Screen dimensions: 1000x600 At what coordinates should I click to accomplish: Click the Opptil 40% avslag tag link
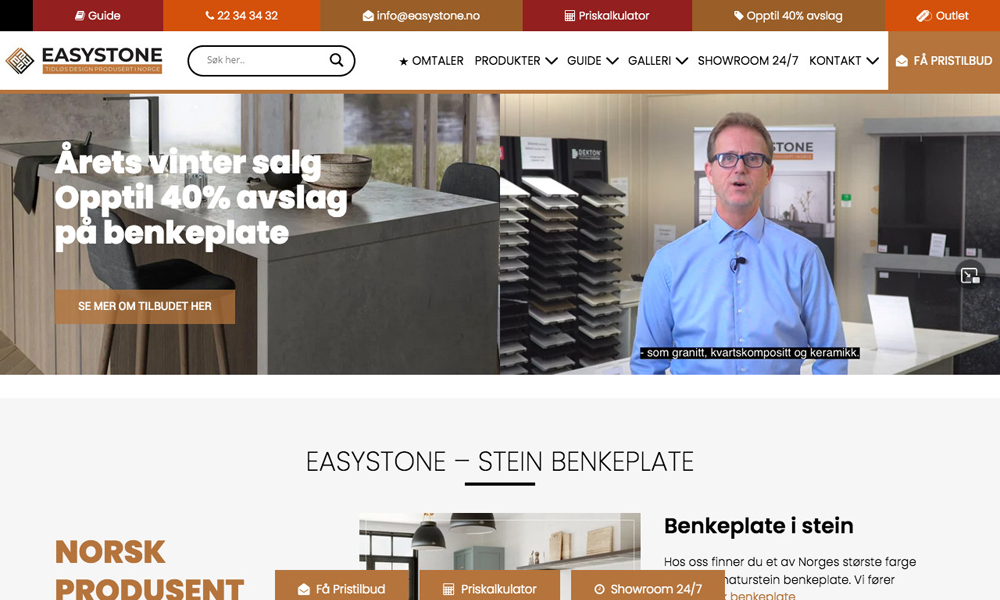point(788,15)
